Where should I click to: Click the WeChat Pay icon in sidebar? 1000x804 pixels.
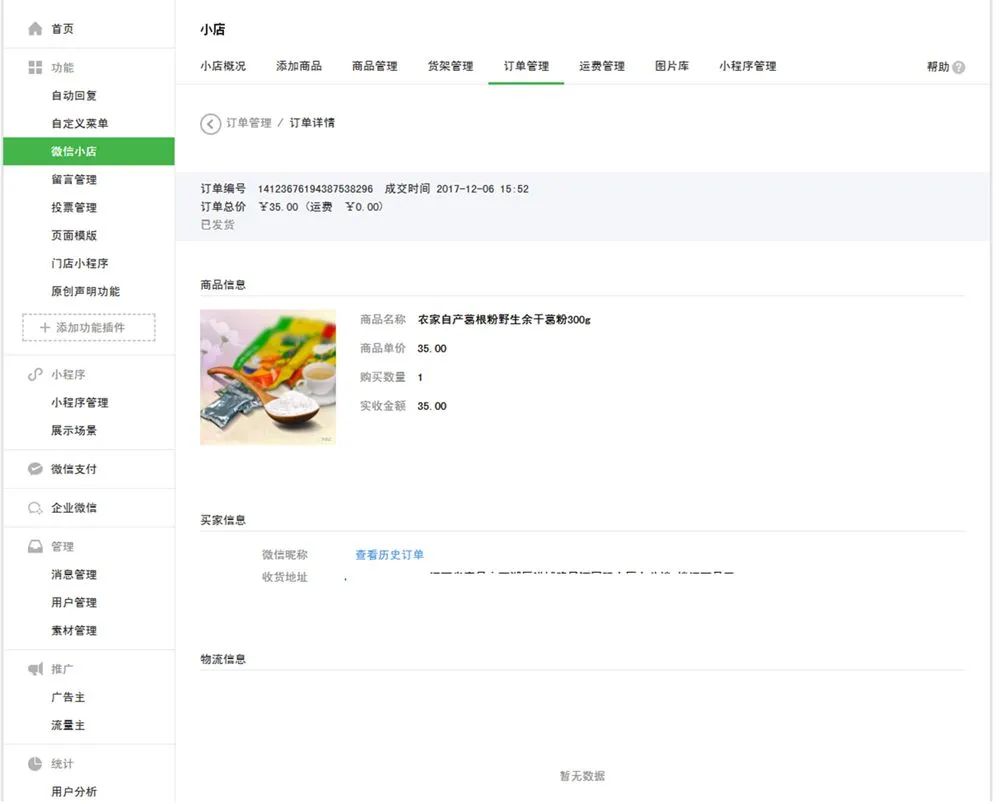35,469
